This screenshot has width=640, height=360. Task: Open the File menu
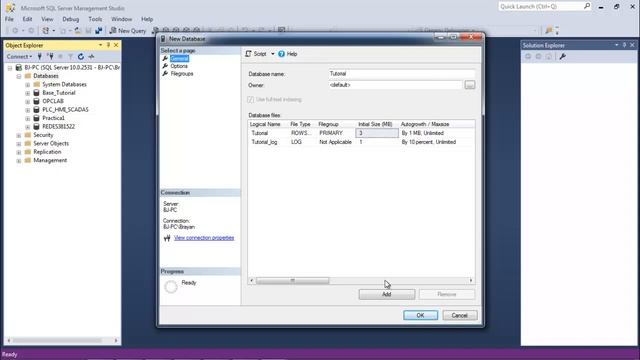pos(9,19)
